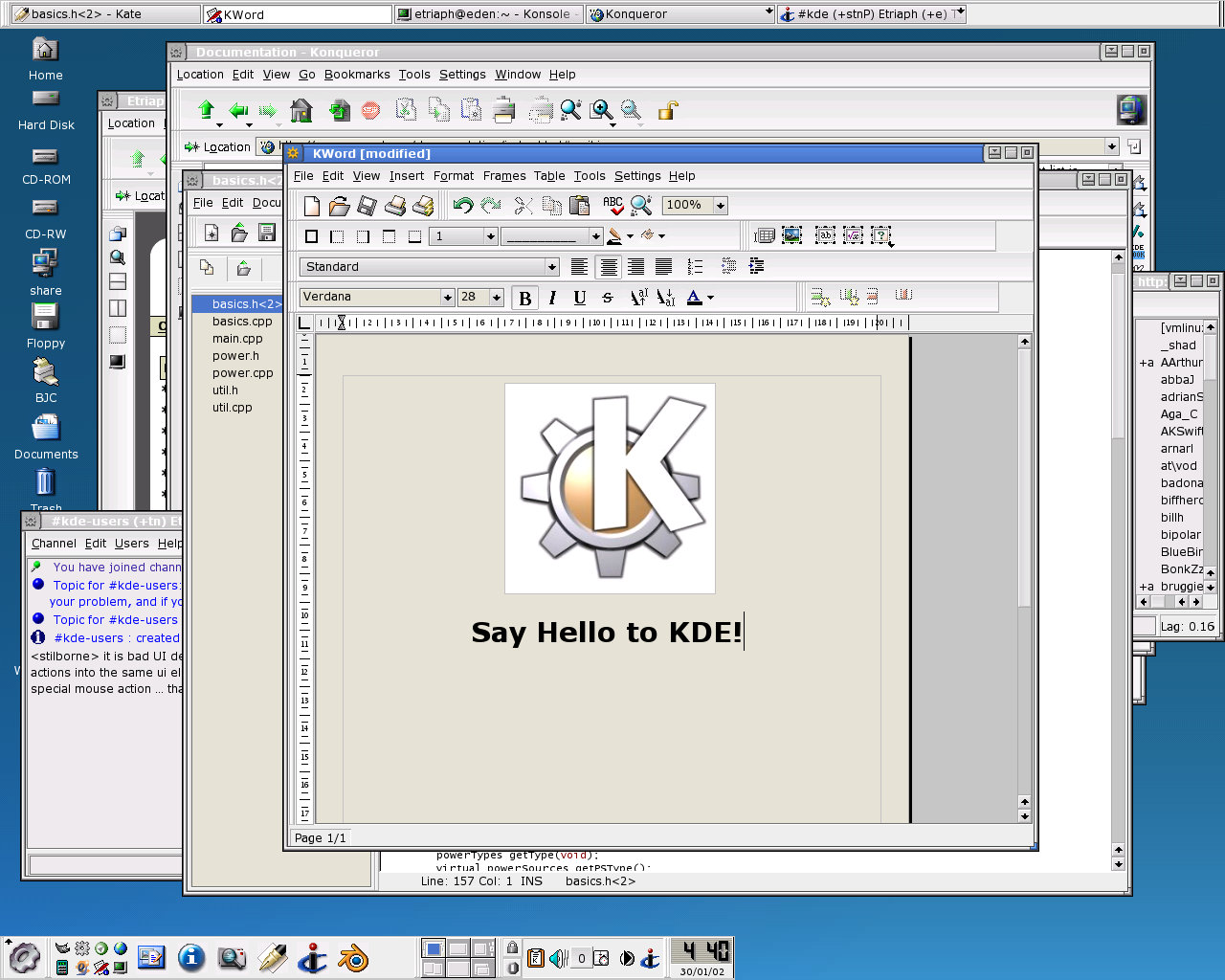The height and width of the screenshot is (980, 1225).
Task: Open the 100% zoom dropdown in KWord
Action: 720,206
